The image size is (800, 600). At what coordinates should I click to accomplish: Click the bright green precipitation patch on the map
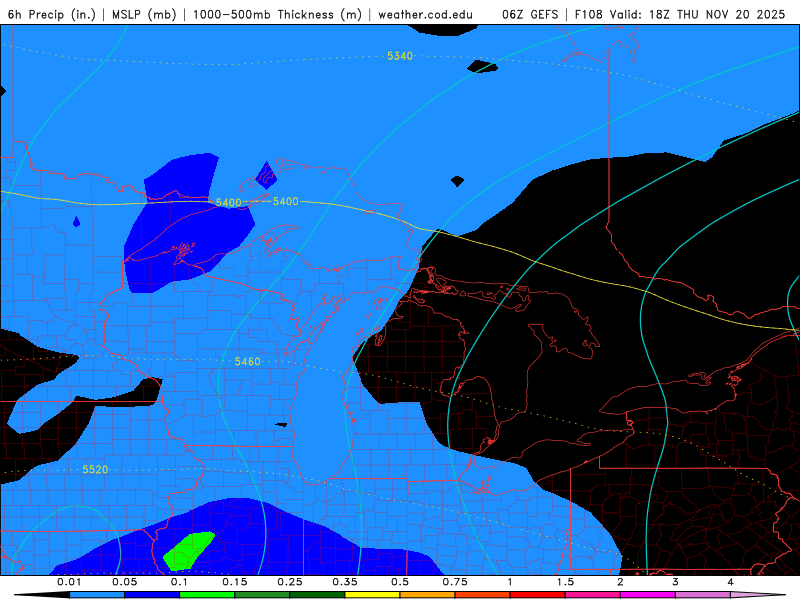coord(188,551)
